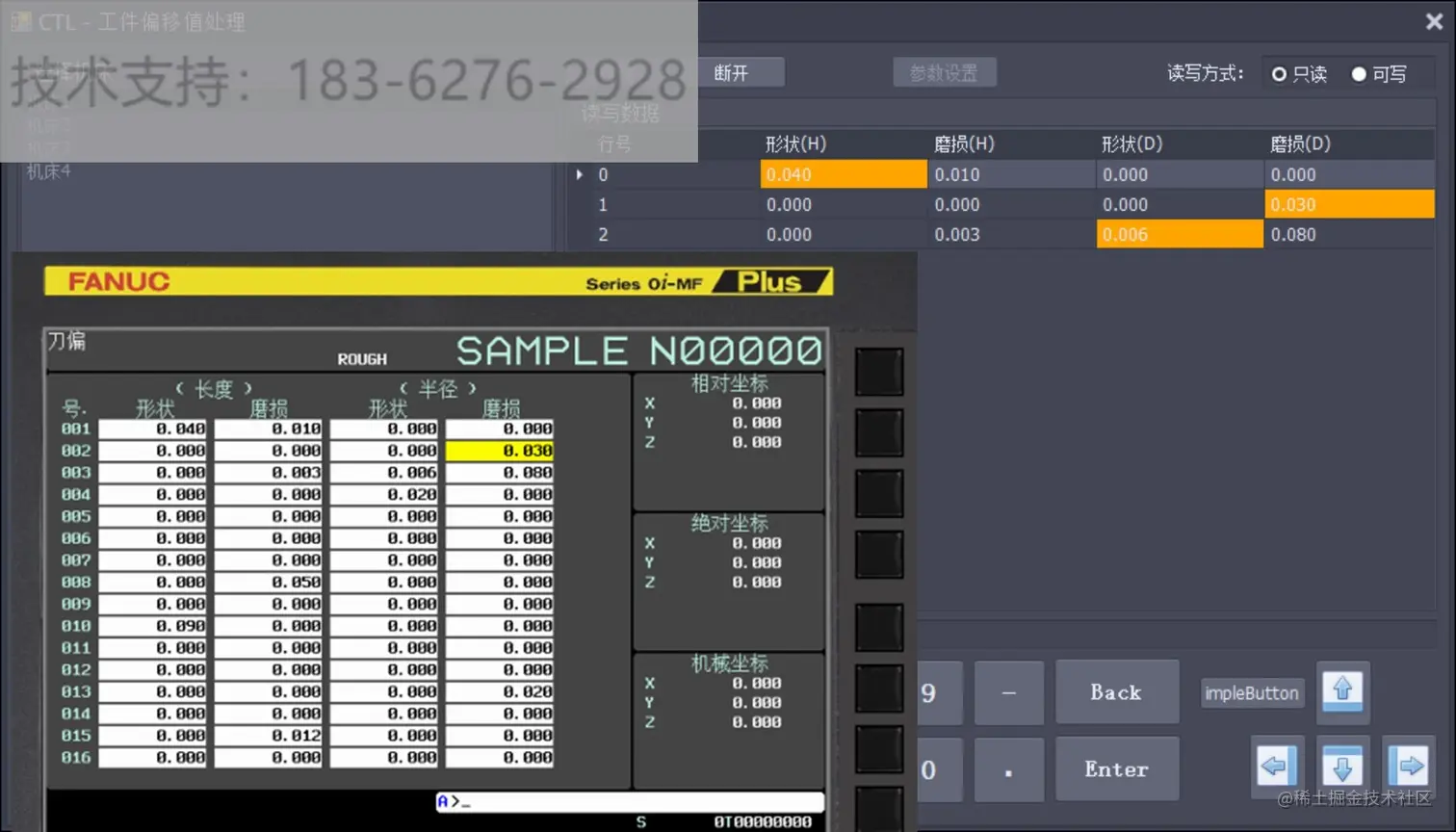Click the down arrow key icon
1456x832 pixels.
click(x=1342, y=767)
